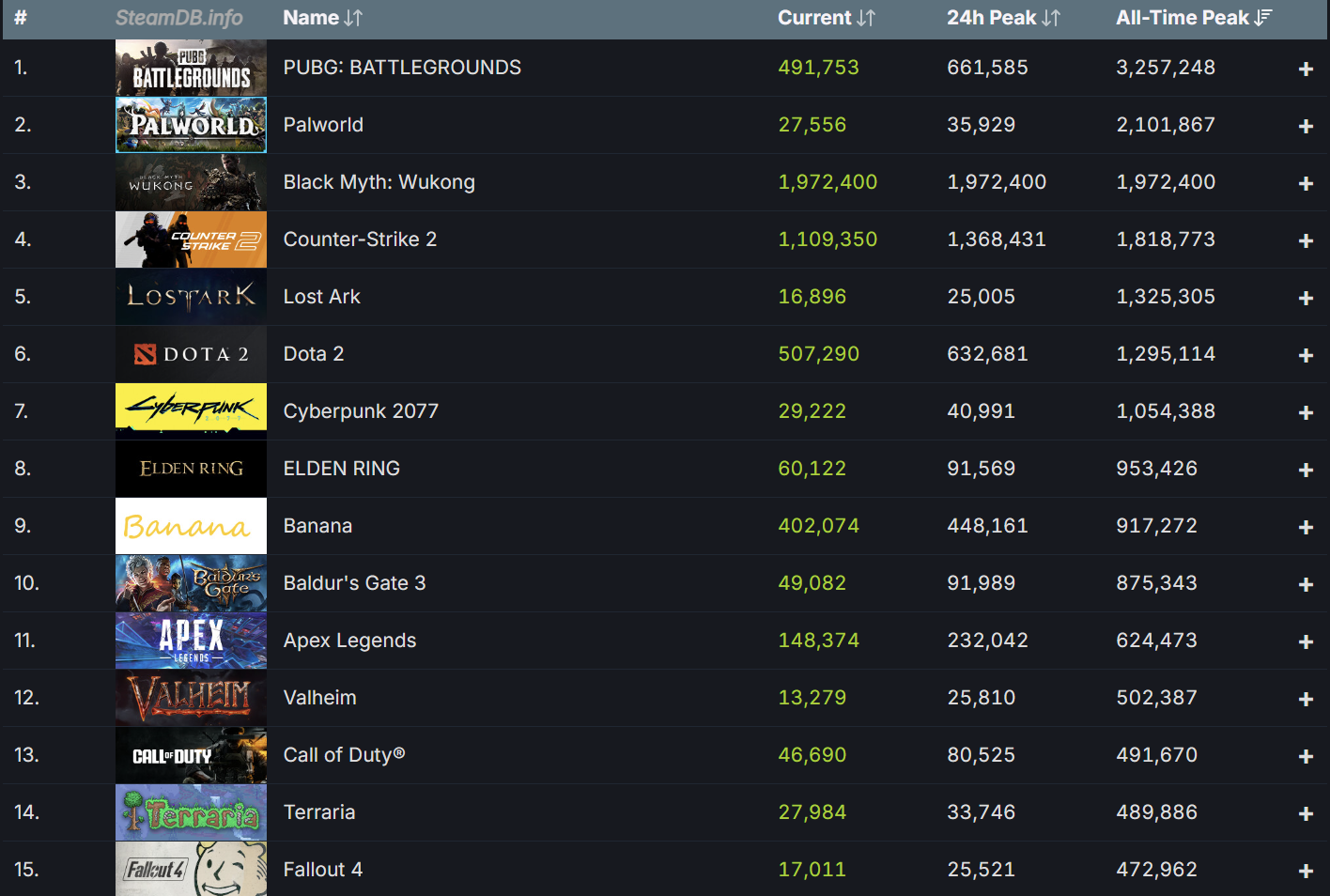Image resolution: width=1330 pixels, height=896 pixels.
Task: Open the Black Myth: Wukong thumbnail
Action: coord(191,182)
